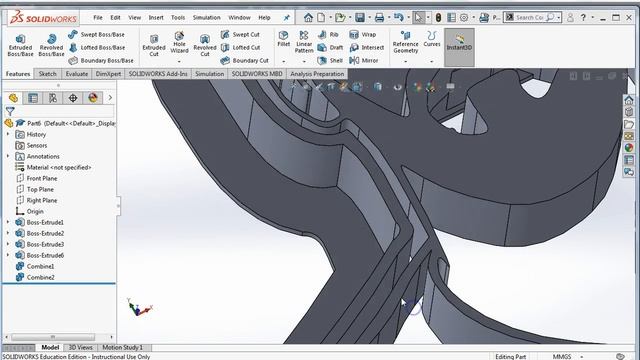The height and width of the screenshot is (360, 640).
Task: Pin the menu bar with pushpin
Action: [287, 18]
